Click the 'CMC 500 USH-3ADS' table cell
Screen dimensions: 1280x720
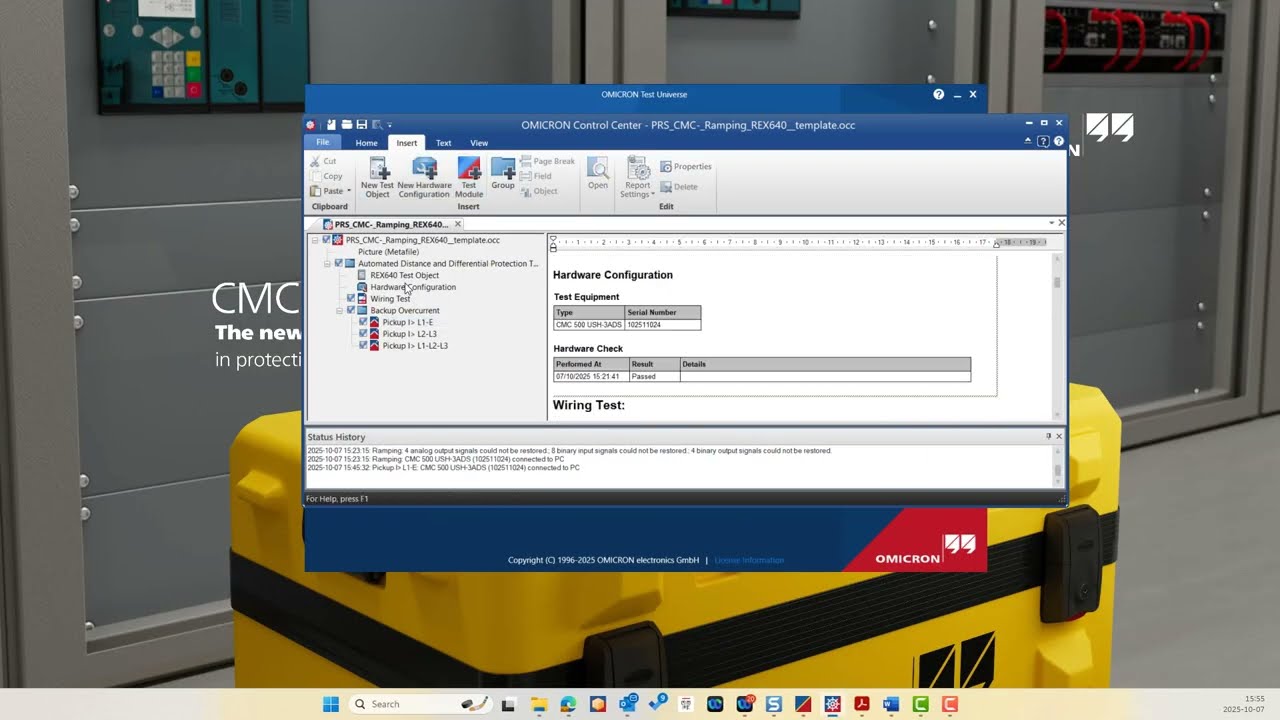coord(590,325)
